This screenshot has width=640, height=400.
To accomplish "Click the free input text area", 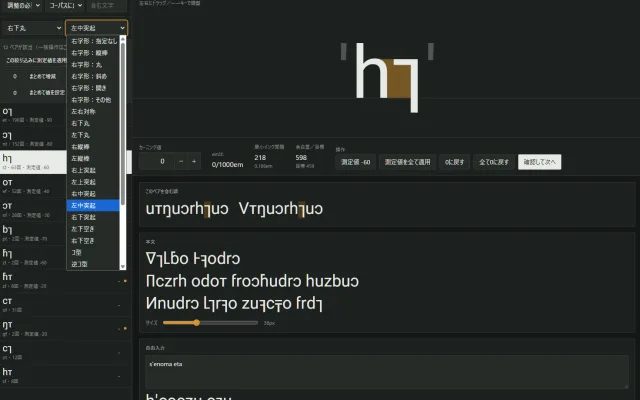I will pos(387,372).
